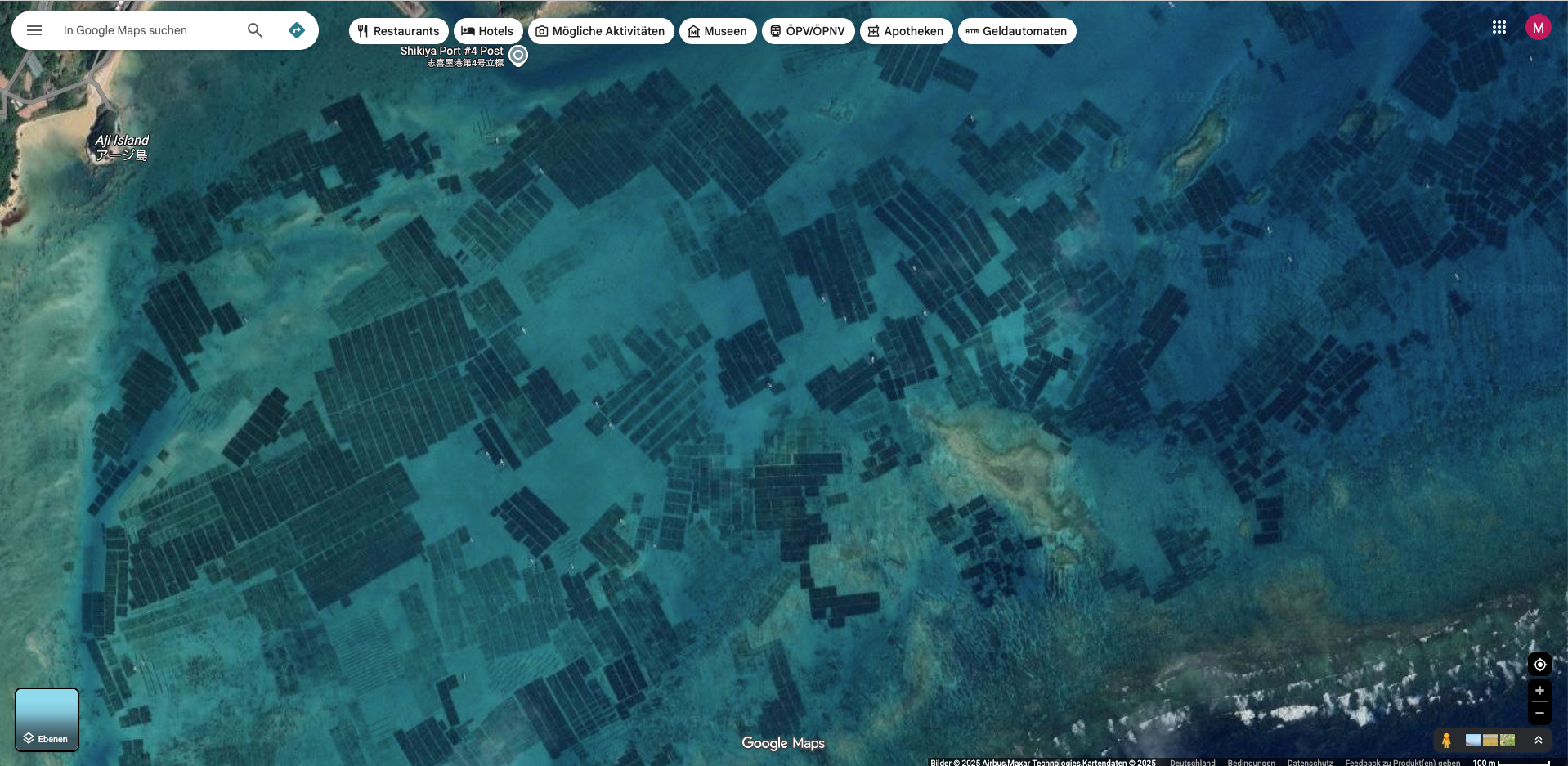This screenshot has width=1568, height=766.
Task: Filter map by Hotels
Action: [x=487, y=31]
